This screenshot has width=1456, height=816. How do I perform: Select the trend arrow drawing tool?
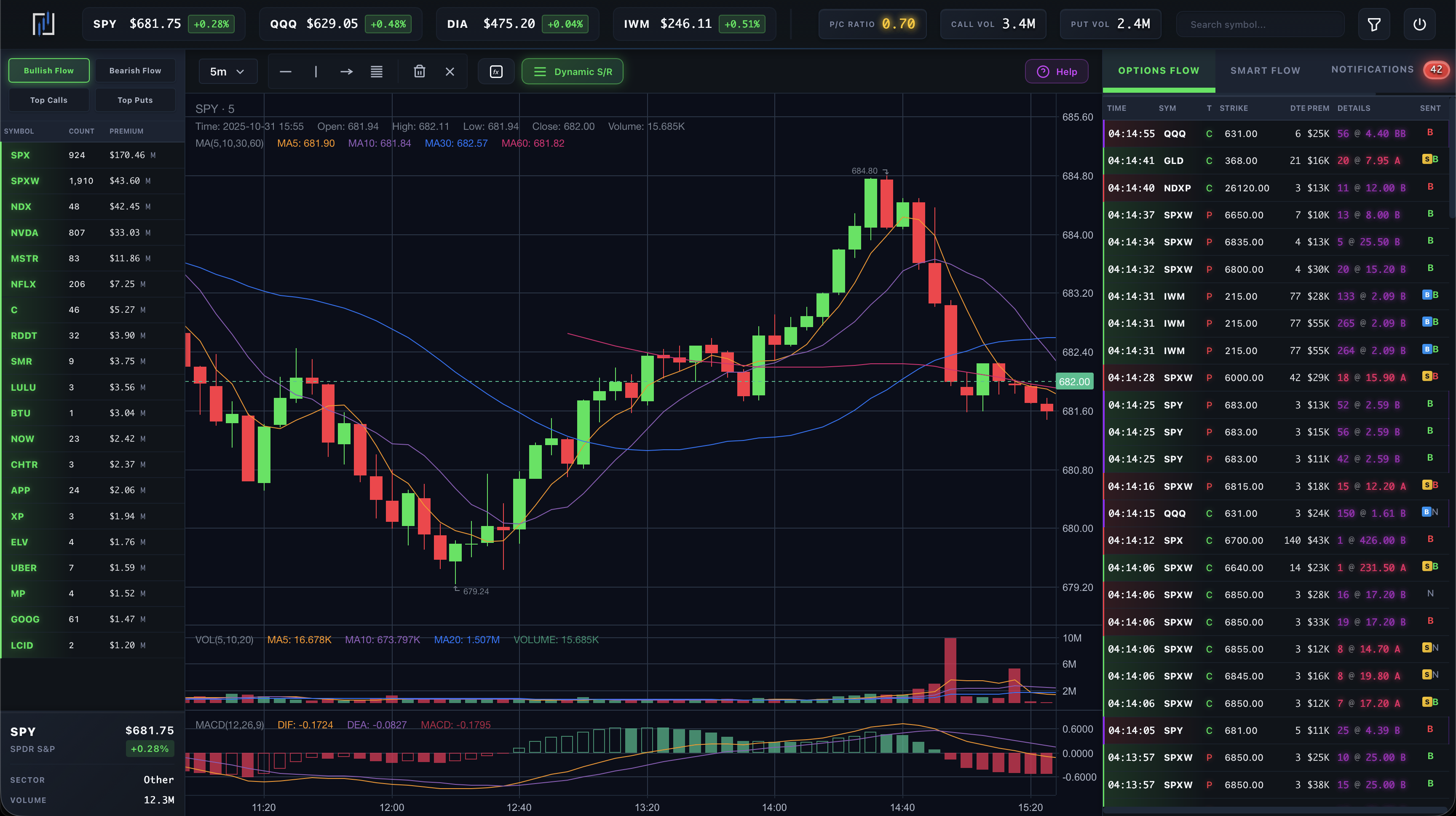[346, 71]
